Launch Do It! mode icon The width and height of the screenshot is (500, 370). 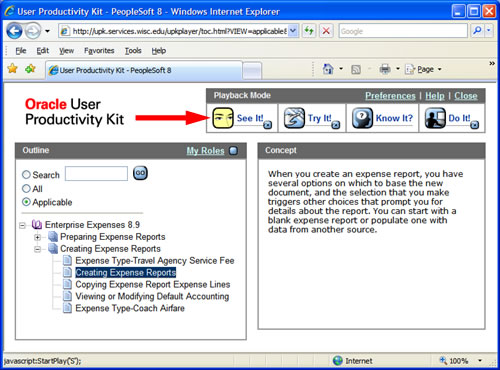tap(435, 118)
